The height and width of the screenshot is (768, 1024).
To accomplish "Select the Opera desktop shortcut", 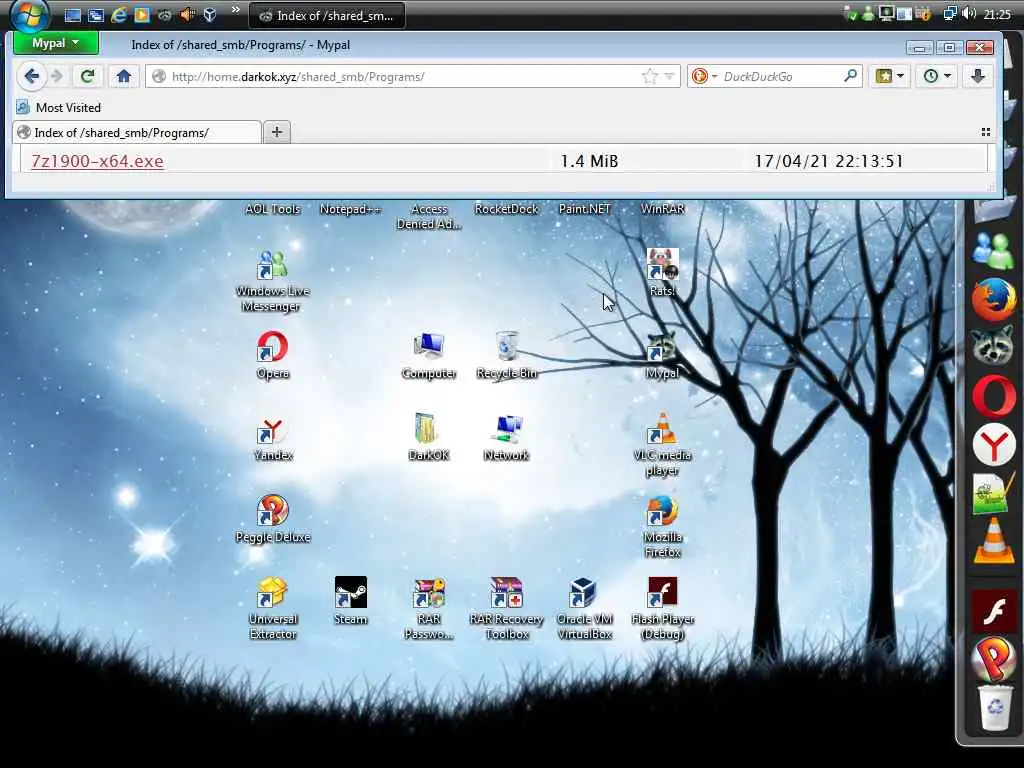I will click(272, 355).
